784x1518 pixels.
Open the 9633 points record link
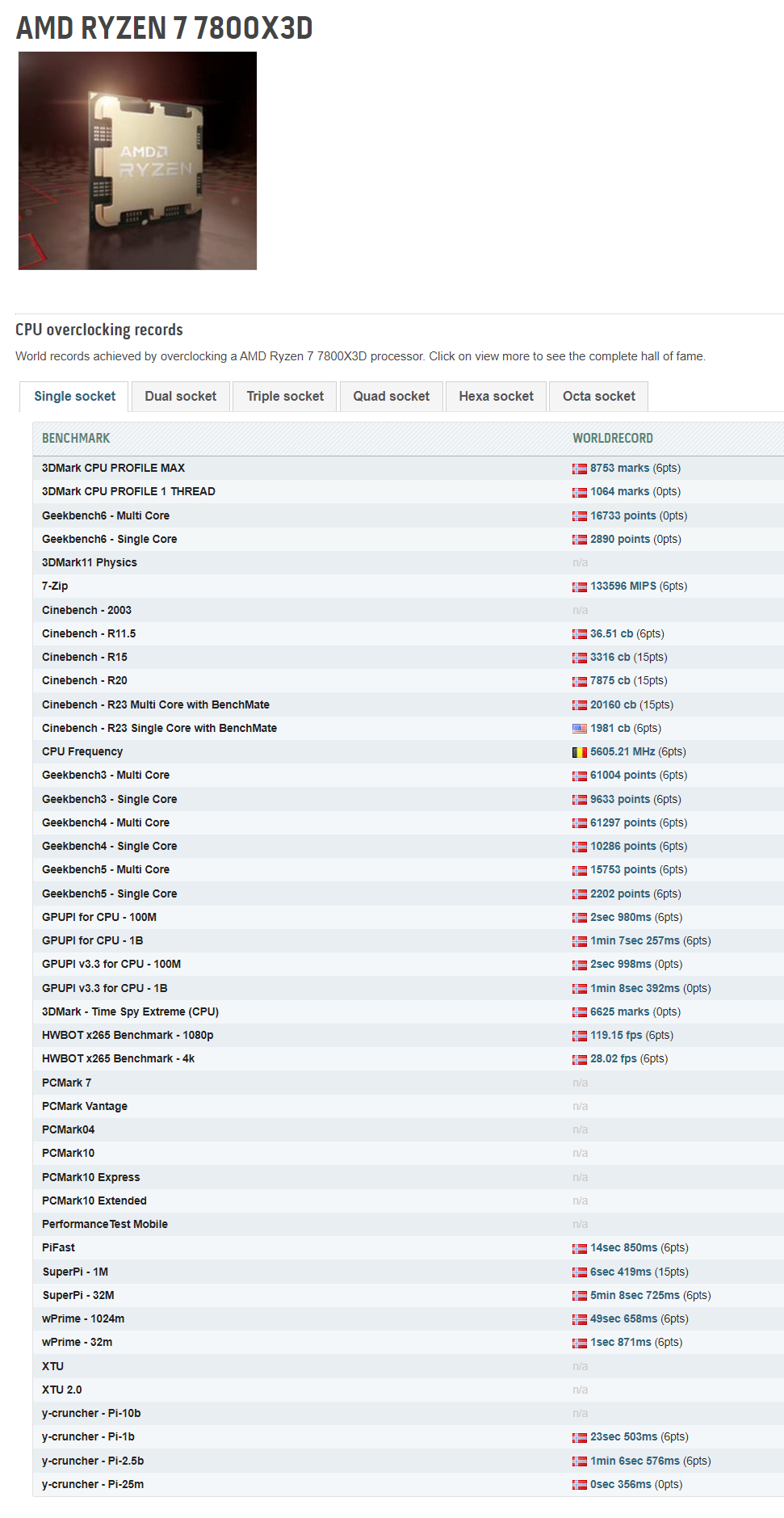[x=620, y=799]
